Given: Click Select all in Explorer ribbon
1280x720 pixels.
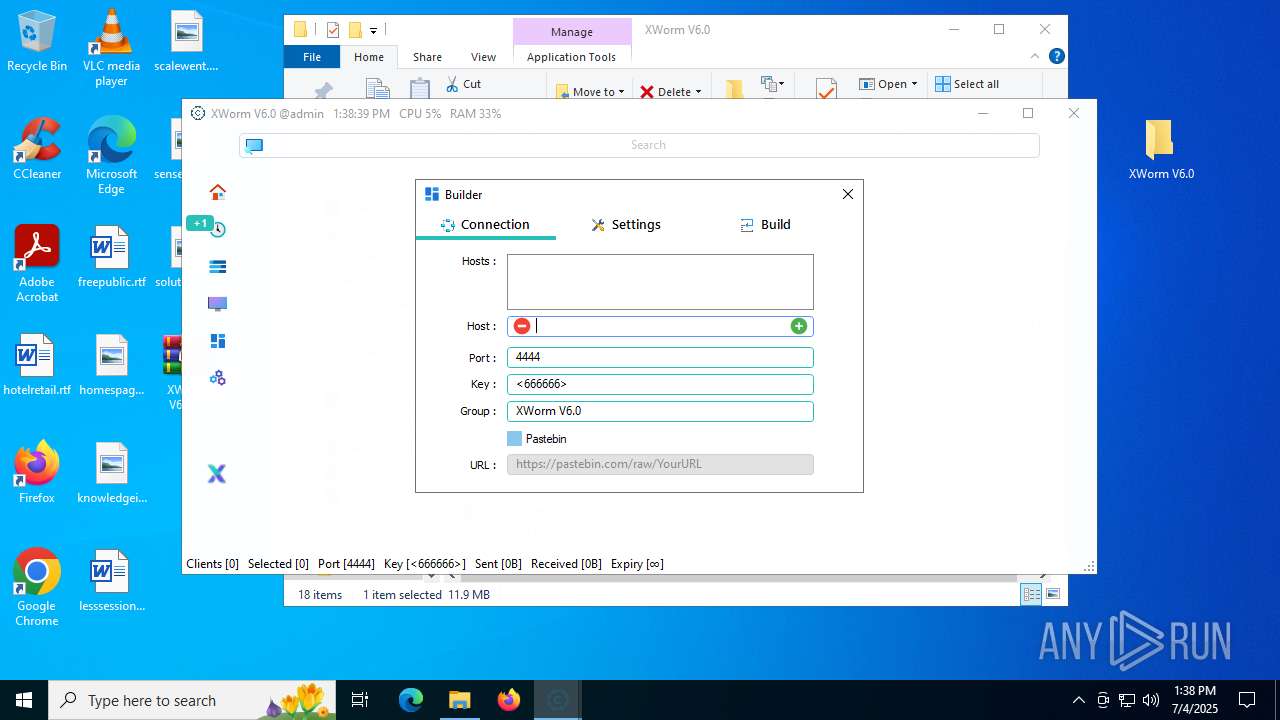Looking at the screenshot, I should click(x=967, y=84).
